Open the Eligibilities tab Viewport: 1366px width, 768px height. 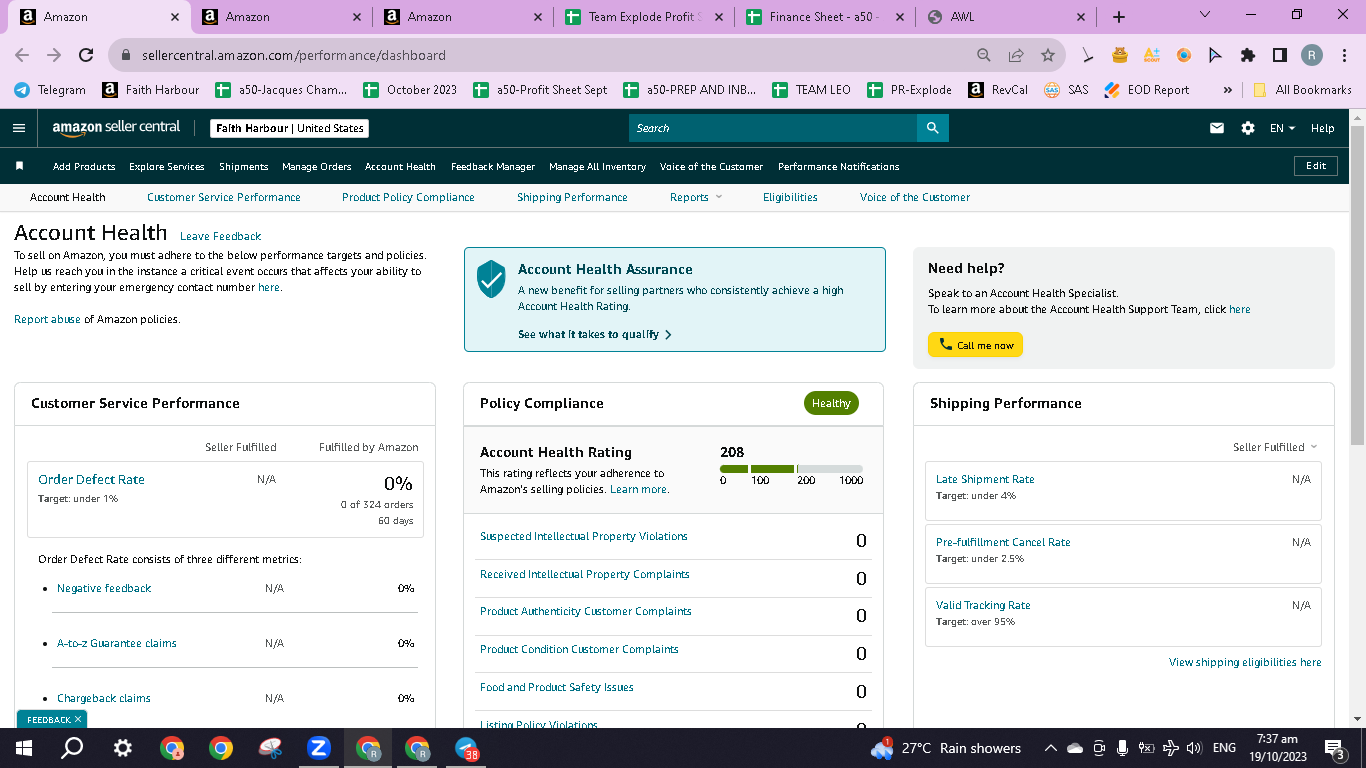(790, 197)
